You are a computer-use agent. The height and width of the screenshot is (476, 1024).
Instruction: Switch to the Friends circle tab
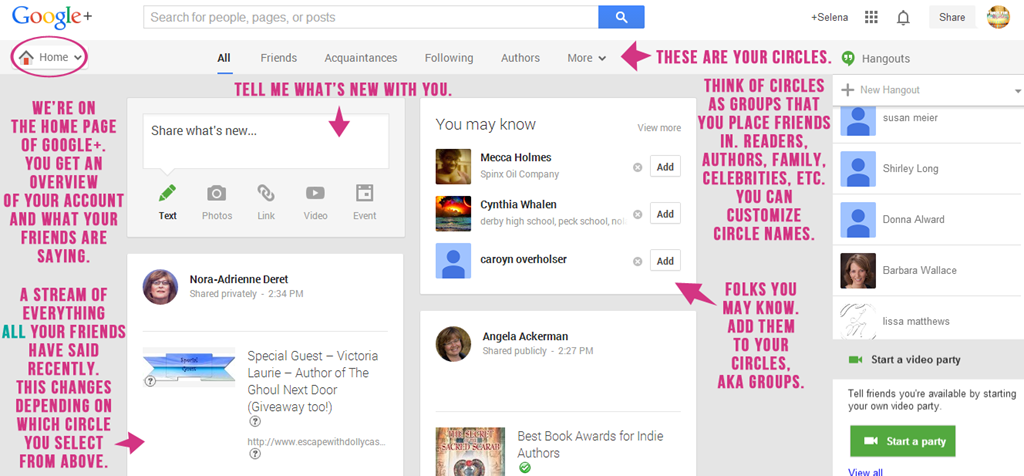tap(278, 58)
